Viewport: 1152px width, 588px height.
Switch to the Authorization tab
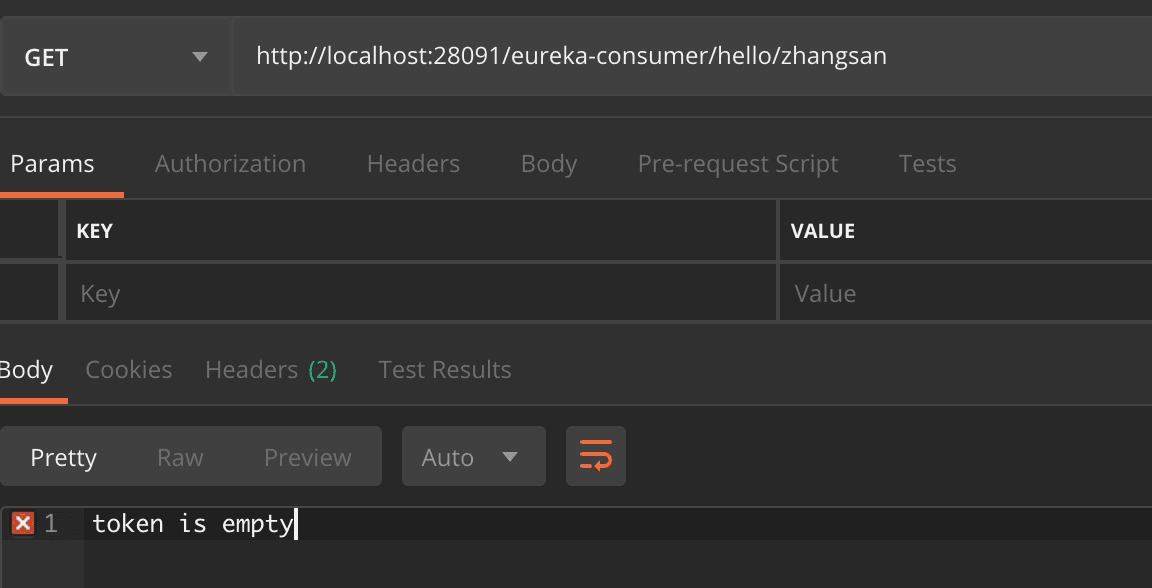[x=230, y=164]
